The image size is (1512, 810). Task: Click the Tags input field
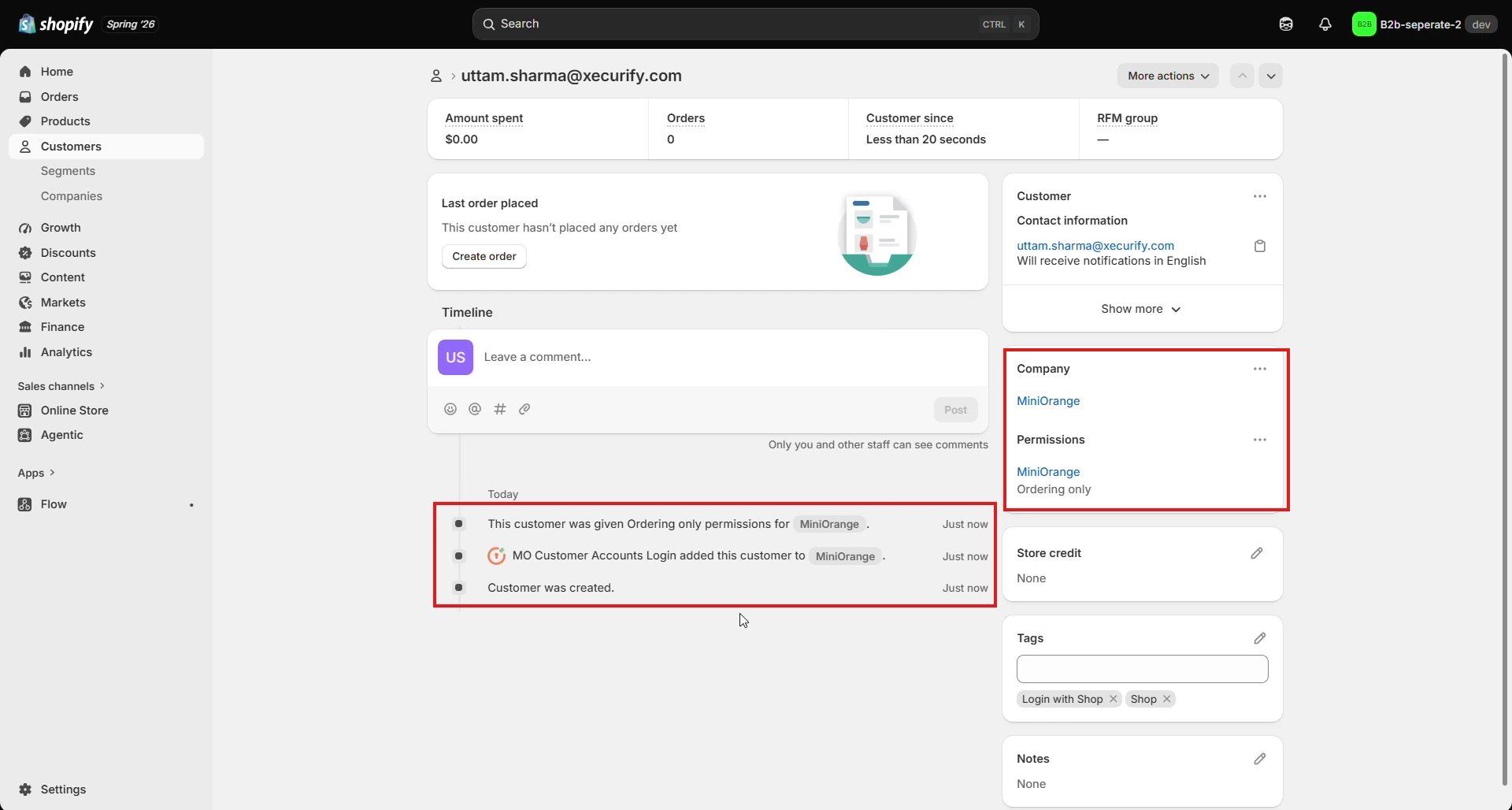pos(1142,669)
